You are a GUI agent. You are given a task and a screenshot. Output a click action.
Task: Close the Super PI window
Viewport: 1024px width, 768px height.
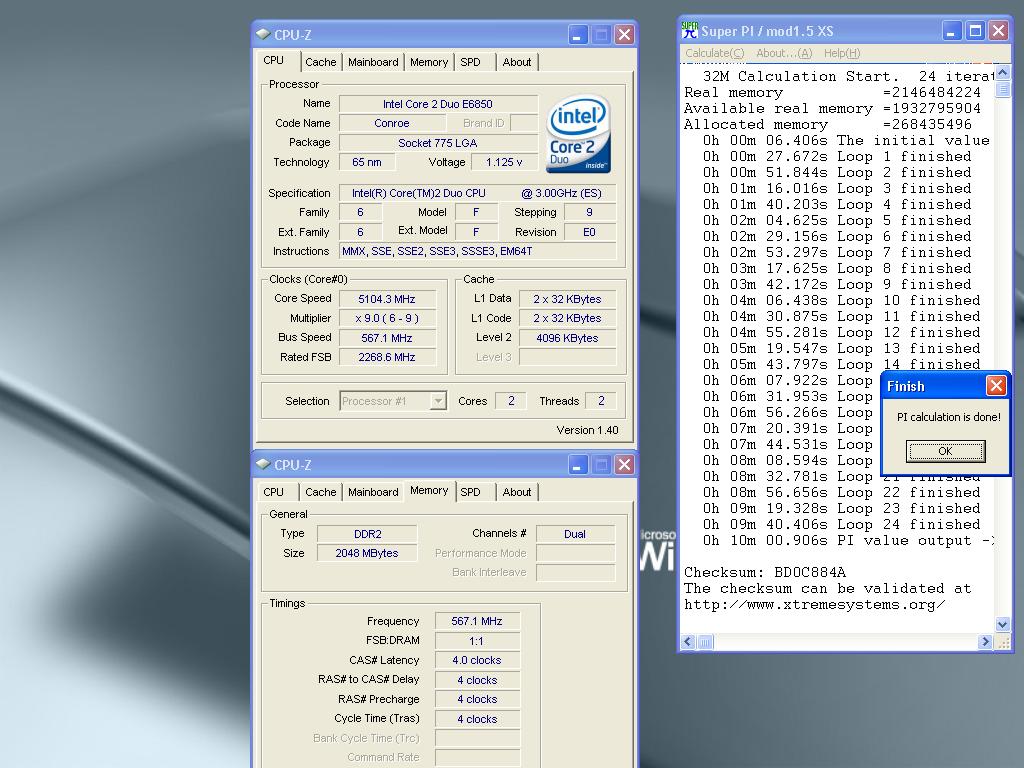point(999,31)
